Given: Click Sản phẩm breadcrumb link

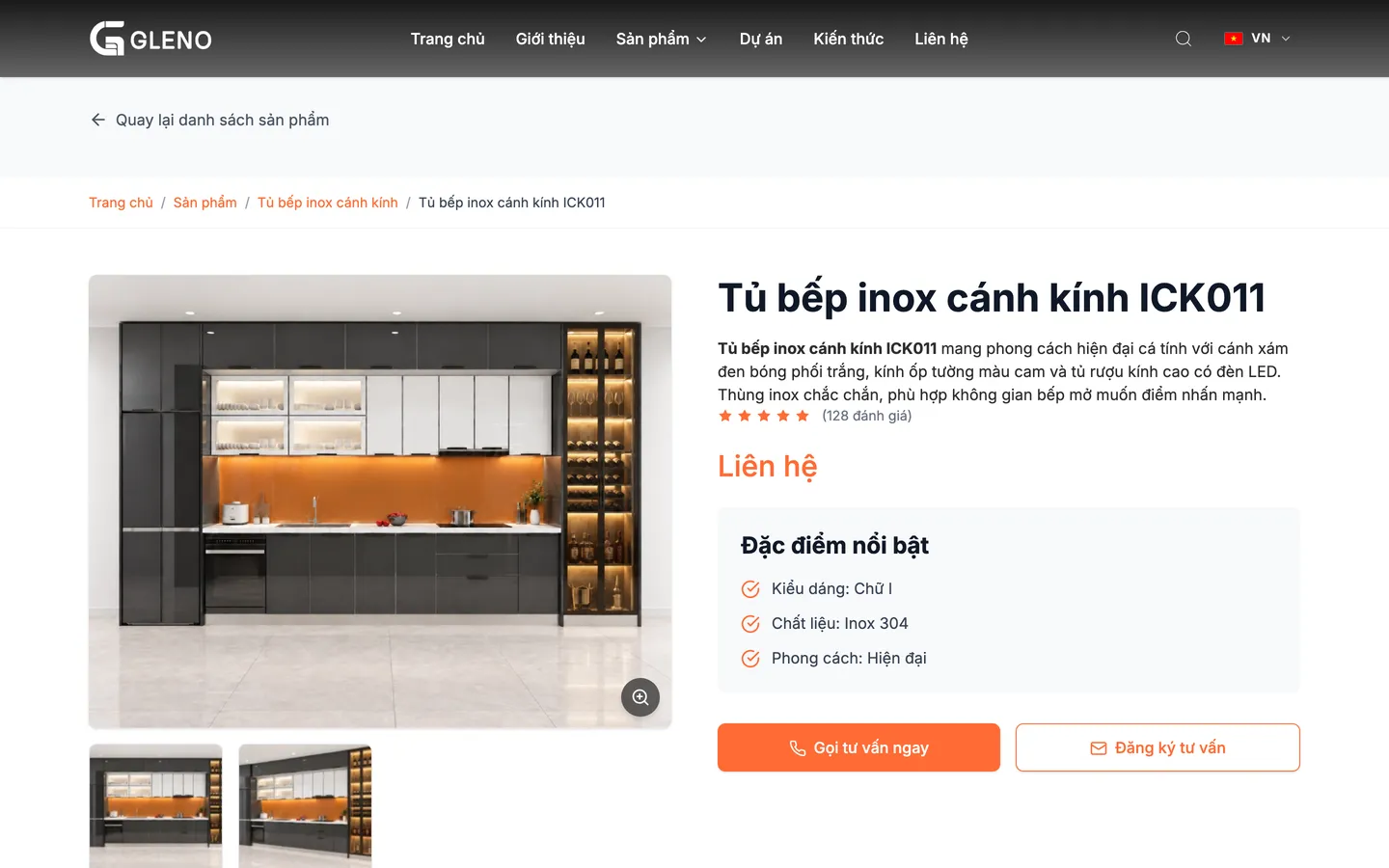Looking at the screenshot, I should (205, 203).
